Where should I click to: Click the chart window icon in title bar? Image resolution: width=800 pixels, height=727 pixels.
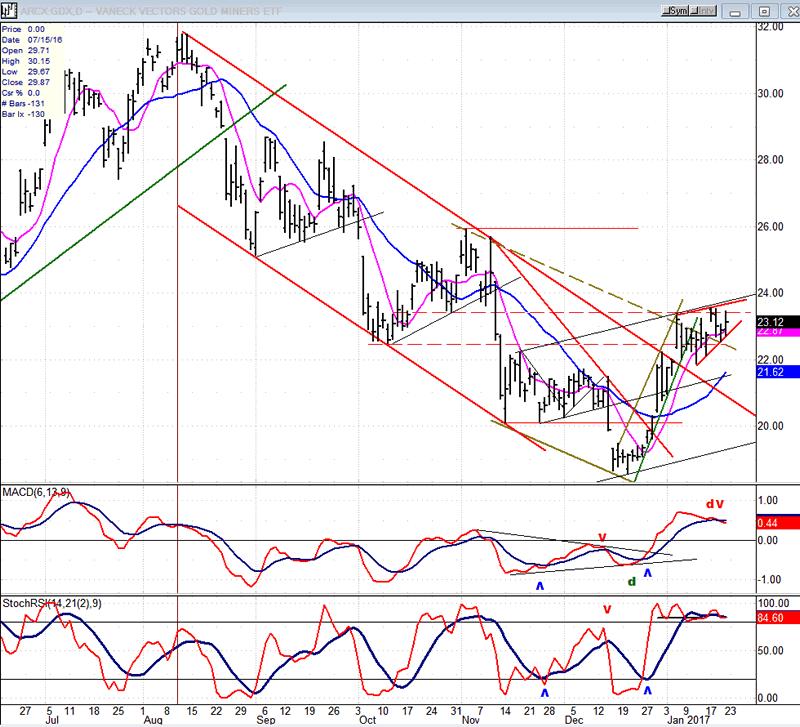click(x=8, y=10)
